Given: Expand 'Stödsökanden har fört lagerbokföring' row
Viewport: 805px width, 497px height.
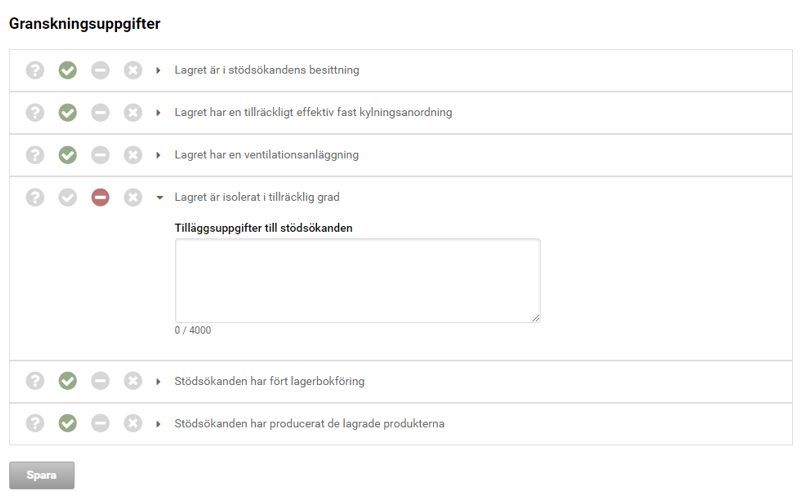Looking at the screenshot, I should tap(158, 381).
